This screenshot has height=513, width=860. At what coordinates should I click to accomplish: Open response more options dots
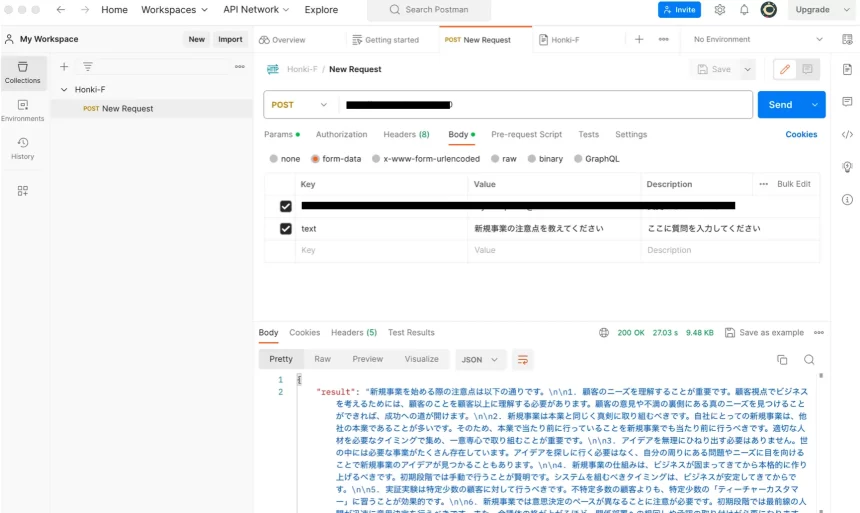pyautogui.click(x=819, y=332)
